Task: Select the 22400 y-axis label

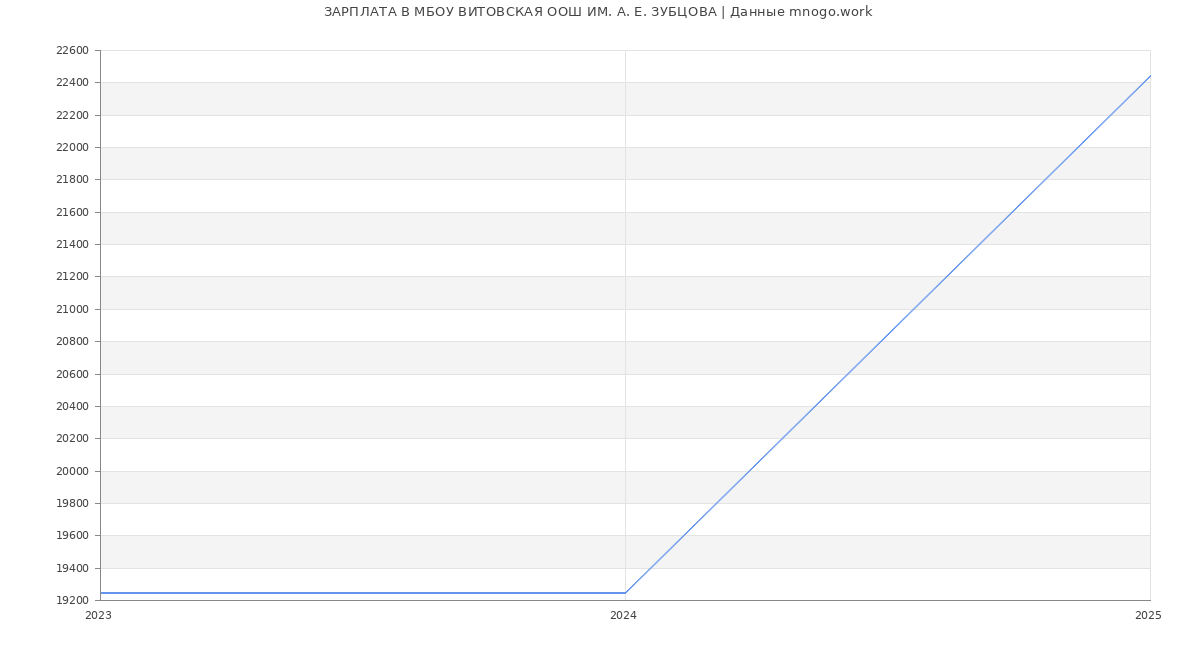Action: (72, 83)
